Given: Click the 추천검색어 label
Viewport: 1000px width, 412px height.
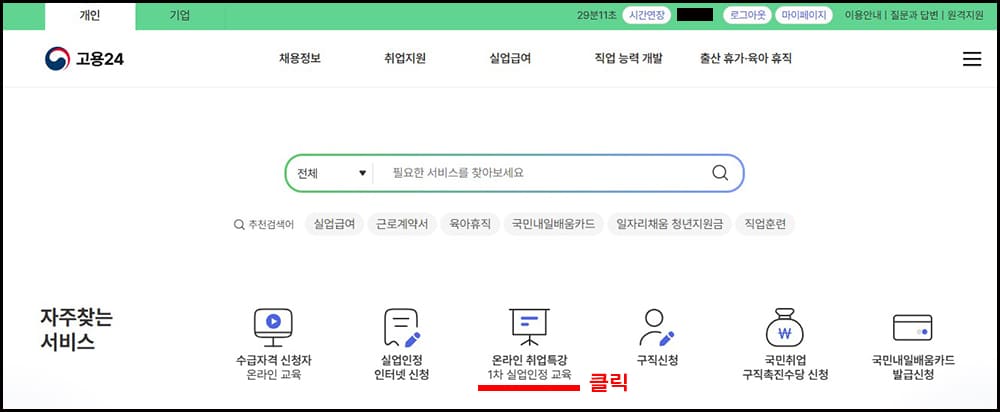Looking at the screenshot, I should [271, 224].
